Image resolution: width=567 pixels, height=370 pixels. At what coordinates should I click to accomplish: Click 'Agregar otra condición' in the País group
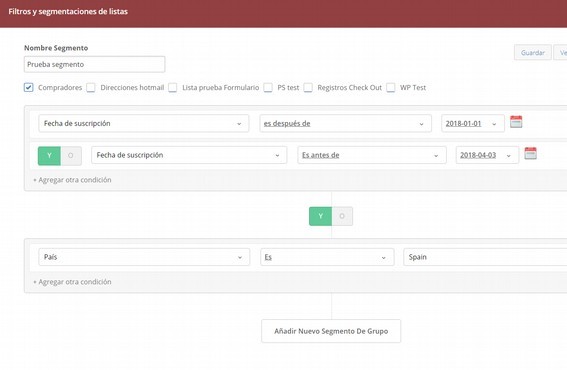pos(72,282)
